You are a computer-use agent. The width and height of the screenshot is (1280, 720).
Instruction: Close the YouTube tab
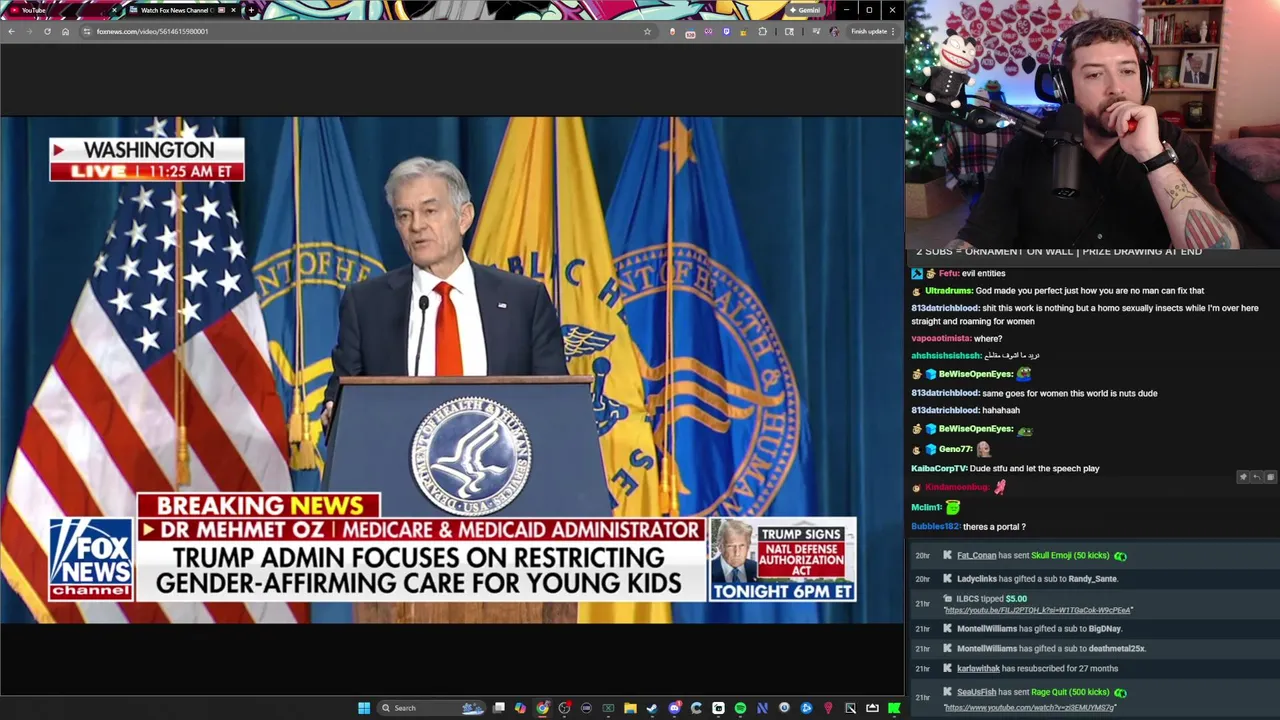tap(114, 10)
